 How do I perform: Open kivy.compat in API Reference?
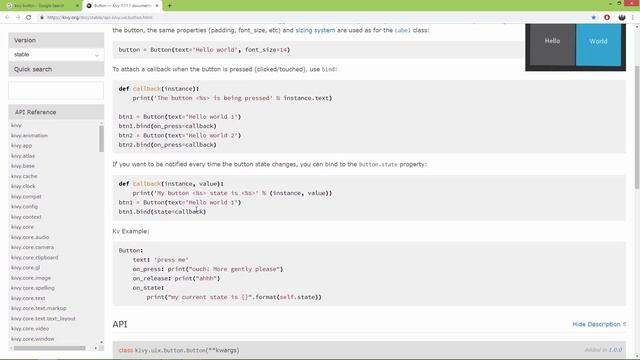pyautogui.click(x=26, y=197)
